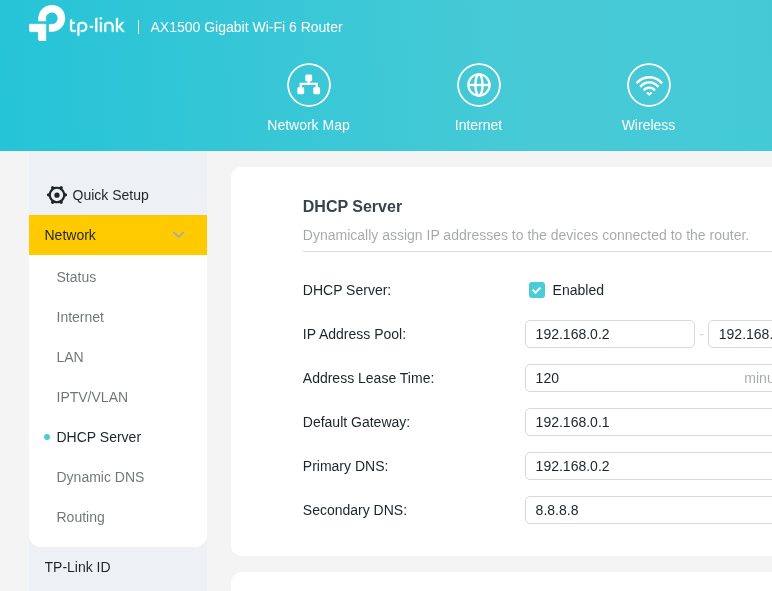Select DHCP Server in the sidebar
Screen dimensions: 772x591
tap(98, 437)
